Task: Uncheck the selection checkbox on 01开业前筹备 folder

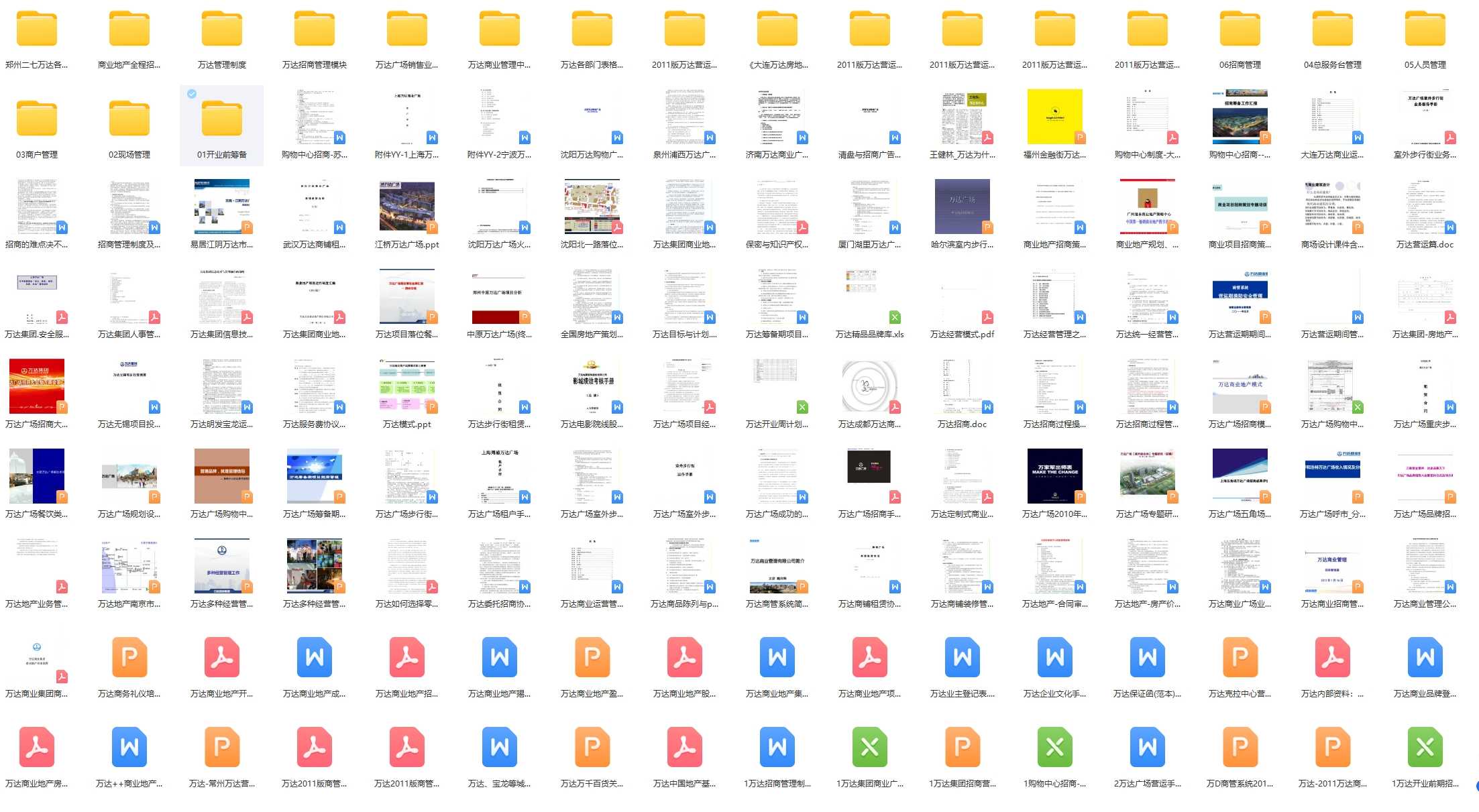Action: click(x=192, y=94)
